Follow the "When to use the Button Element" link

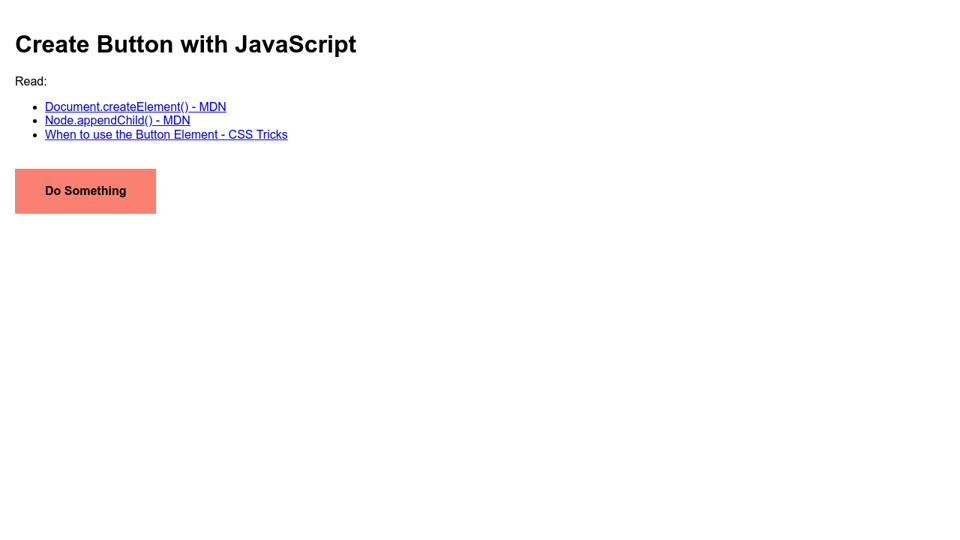pos(166,135)
